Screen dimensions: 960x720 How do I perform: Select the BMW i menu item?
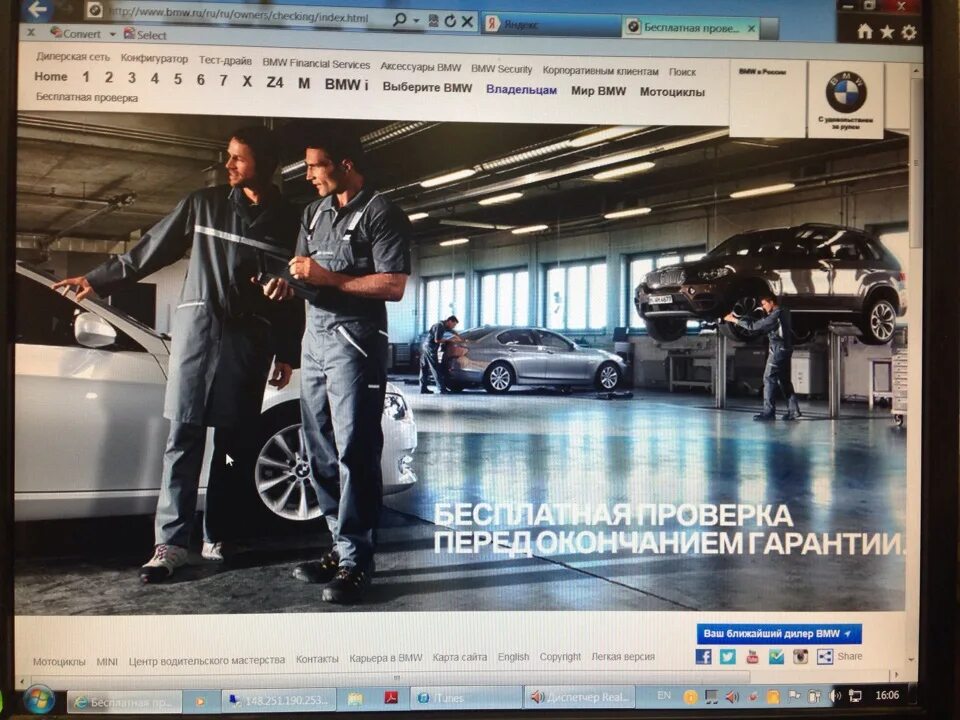[347, 84]
